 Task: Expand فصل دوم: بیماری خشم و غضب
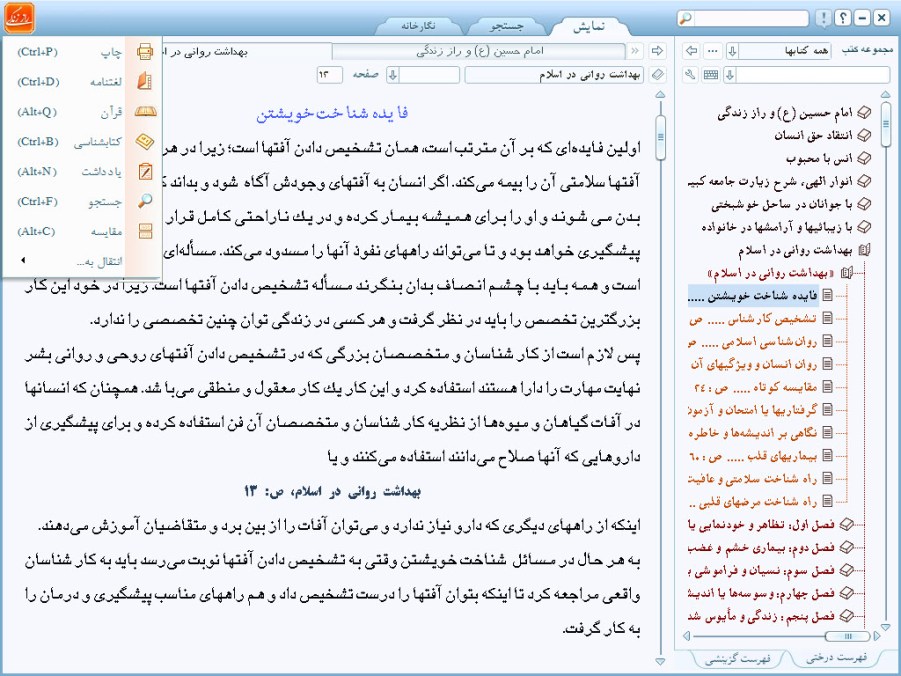846,547
